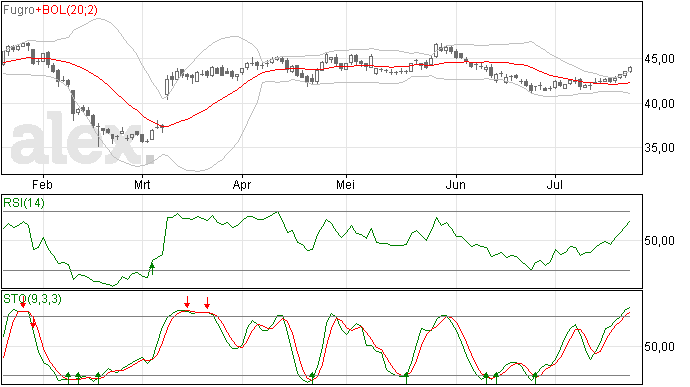Click the 50,00 value on the STO panel
Screen dimensions: 690x387
click(660, 347)
